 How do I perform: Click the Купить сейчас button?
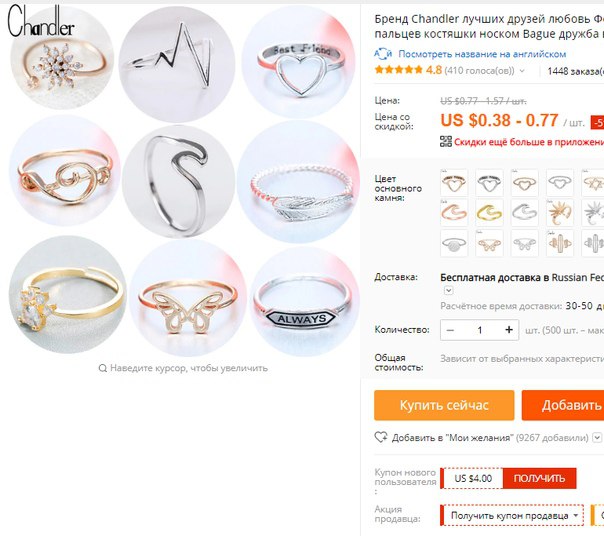coord(444,405)
